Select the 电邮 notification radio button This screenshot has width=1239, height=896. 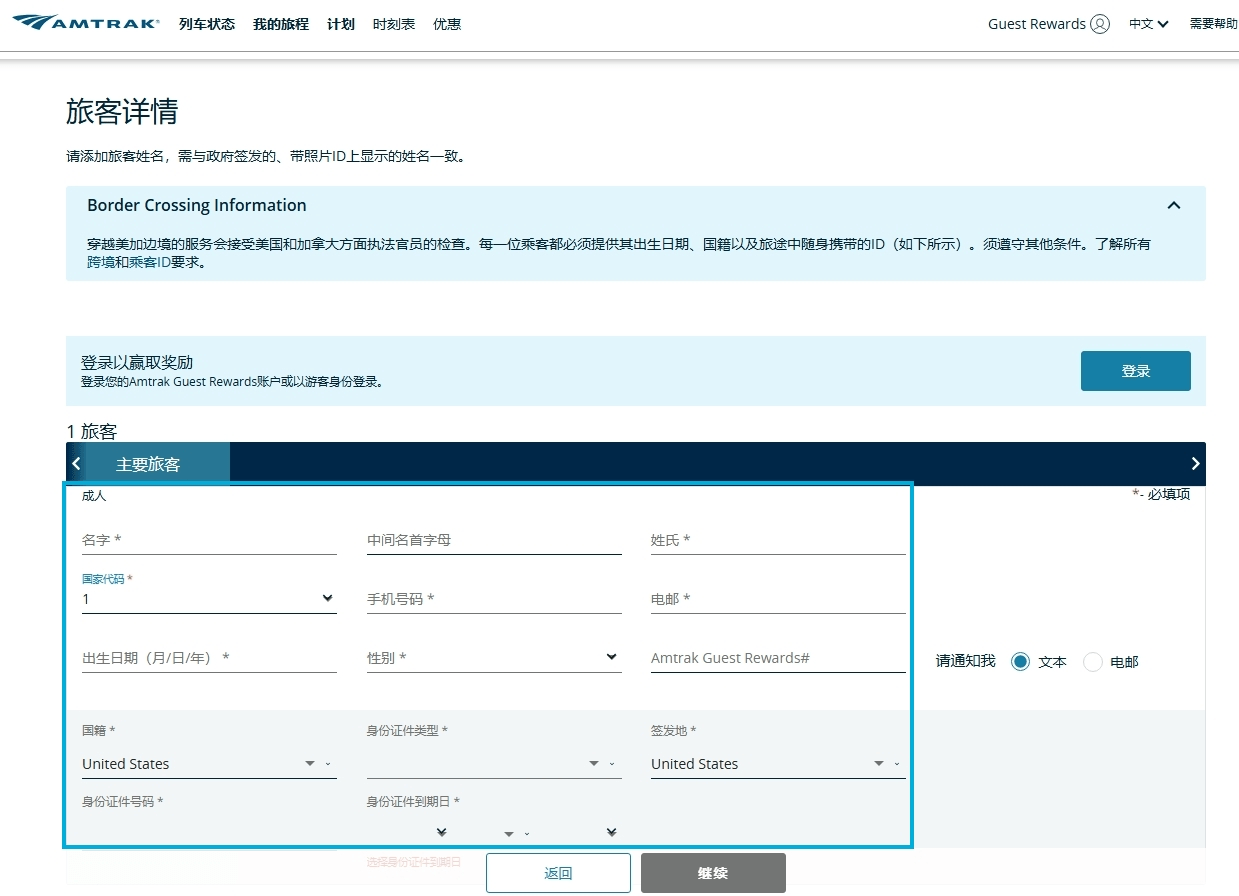pos(1093,661)
